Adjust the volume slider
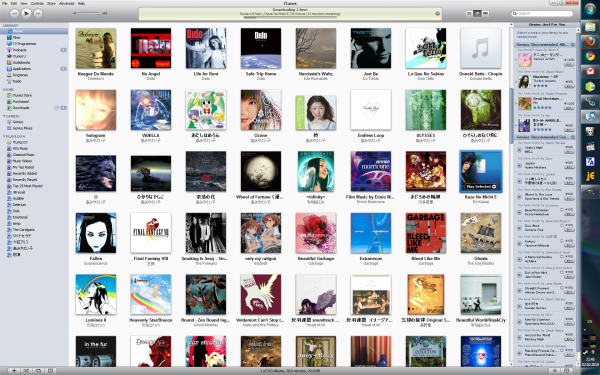This screenshot has height=375, width=600. [90, 13]
